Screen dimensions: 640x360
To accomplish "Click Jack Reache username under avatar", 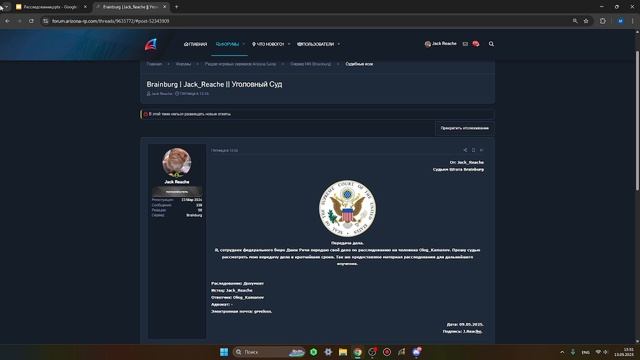I will tap(177, 182).
